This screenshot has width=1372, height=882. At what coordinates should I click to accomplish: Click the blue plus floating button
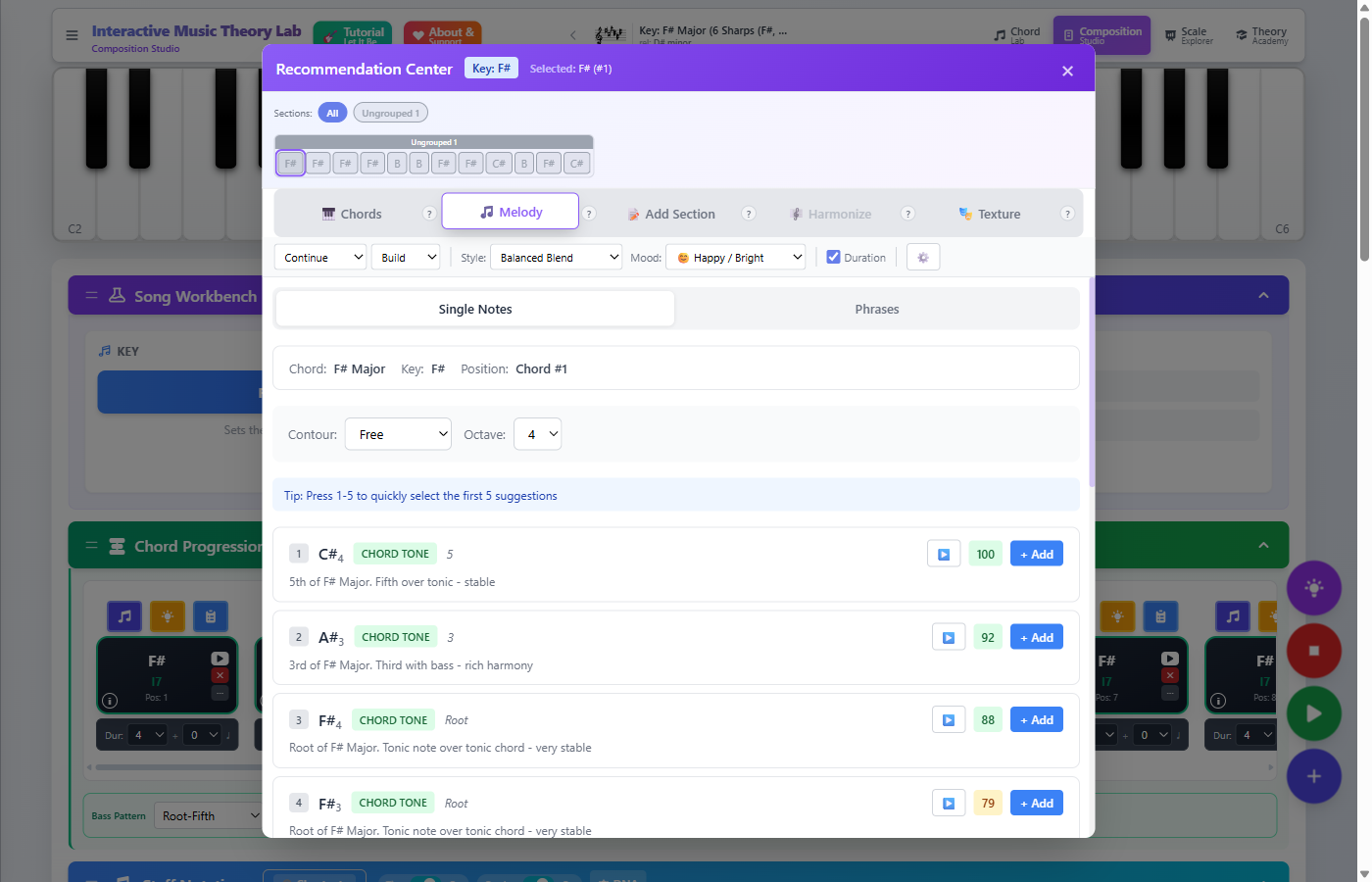click(1313, 776)
